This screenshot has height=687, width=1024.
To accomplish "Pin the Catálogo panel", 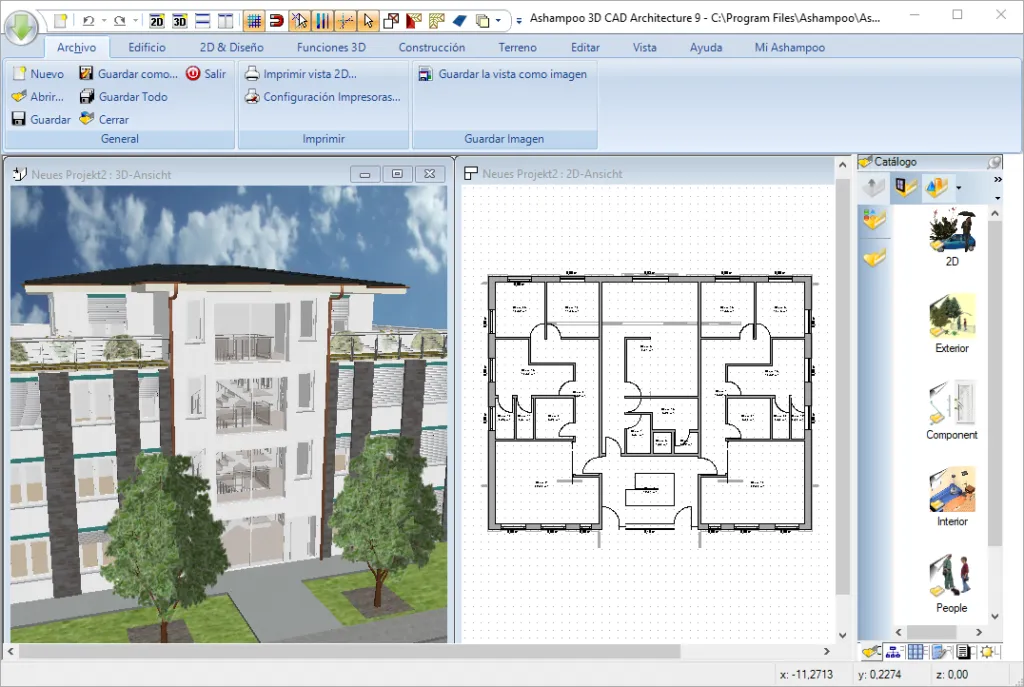I will [994, 162].
